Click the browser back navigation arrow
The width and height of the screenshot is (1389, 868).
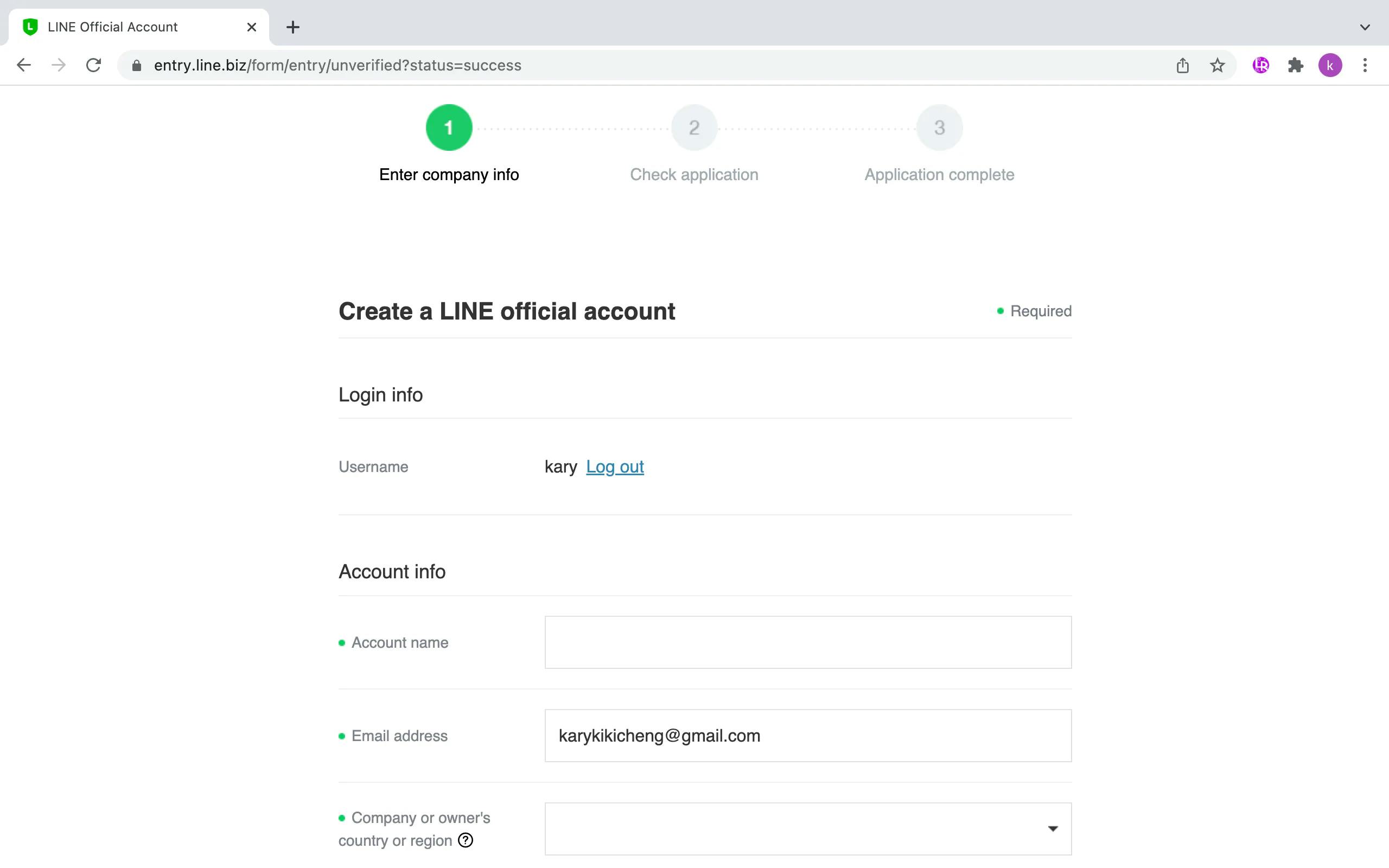click(22, 65)
